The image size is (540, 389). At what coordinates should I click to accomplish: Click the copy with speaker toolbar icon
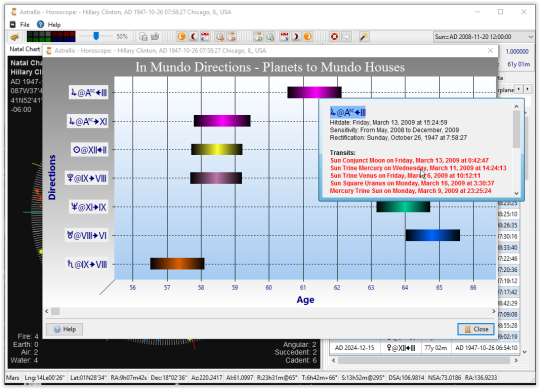pyautogui.click(x=155, y=36)
